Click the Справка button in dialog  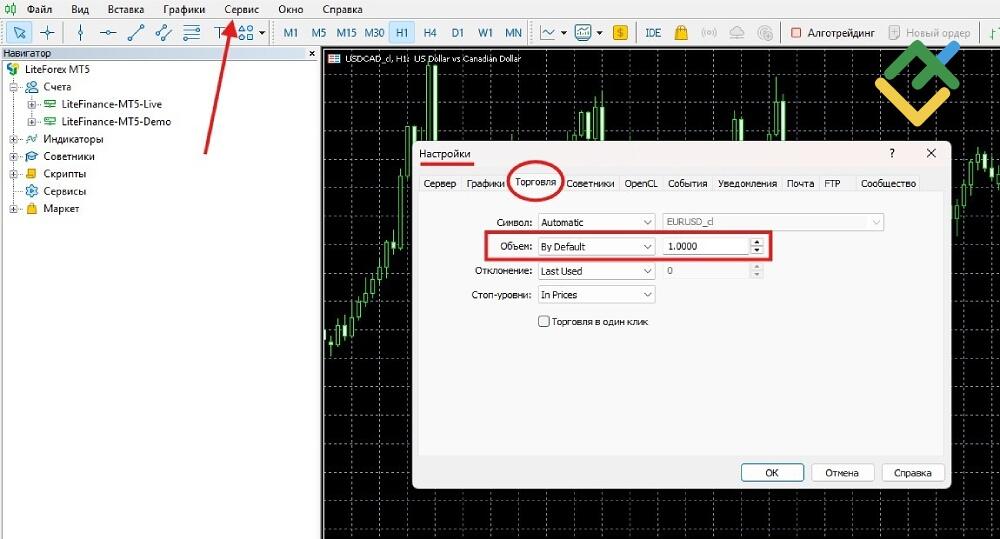click(913, 473)
